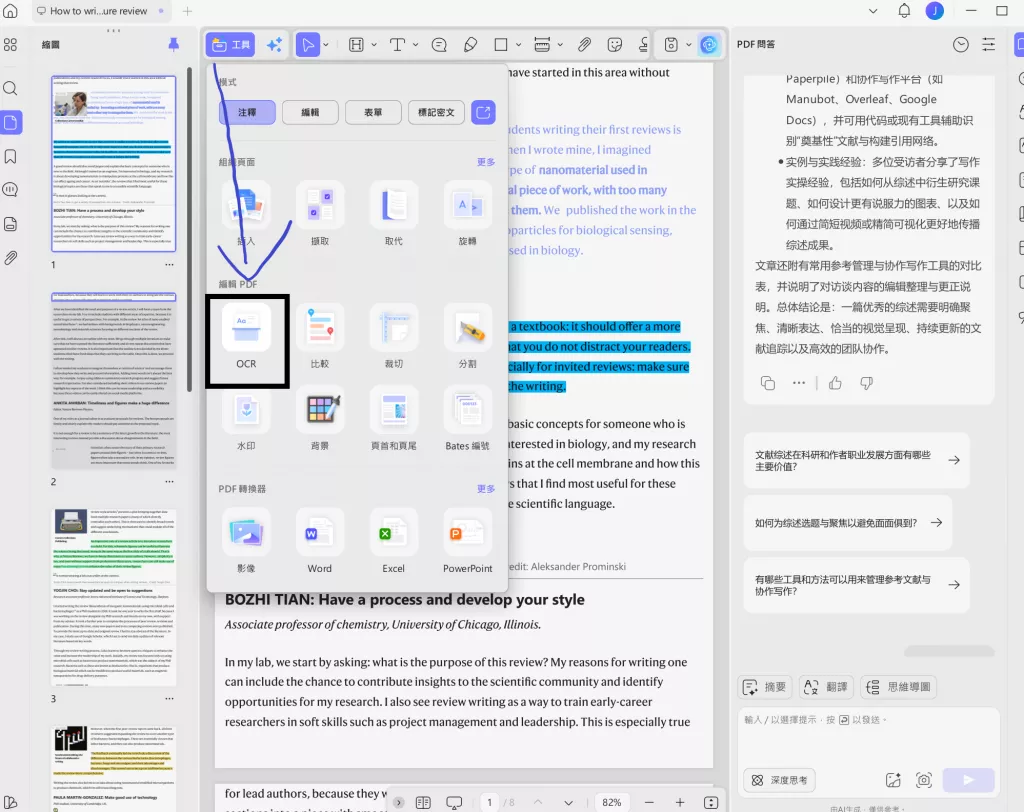Expand the save button dropdown
Screen dimensions: 1024x812
(x=688, y=44)
